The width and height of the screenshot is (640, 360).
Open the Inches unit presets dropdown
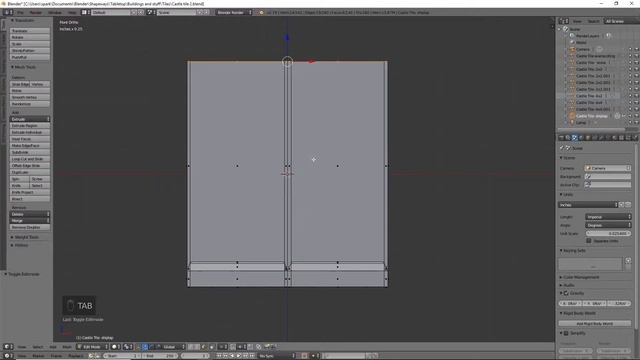(588, 204)
